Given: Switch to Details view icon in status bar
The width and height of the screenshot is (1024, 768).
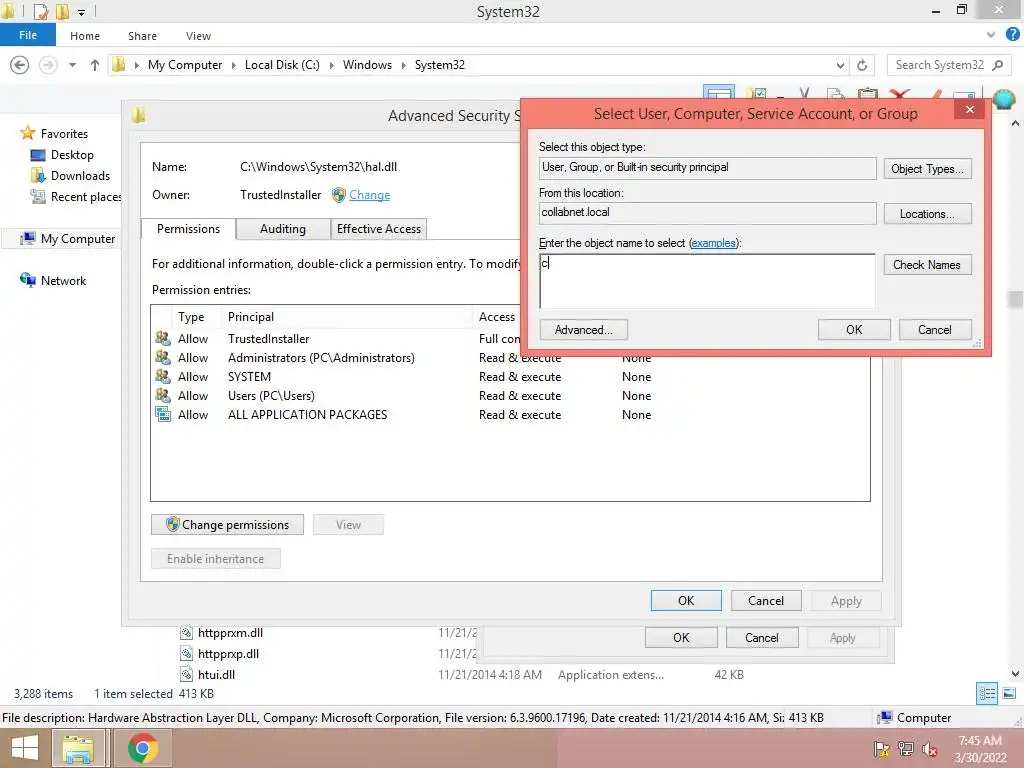Looking at the screenshot, I should [987, 694].
